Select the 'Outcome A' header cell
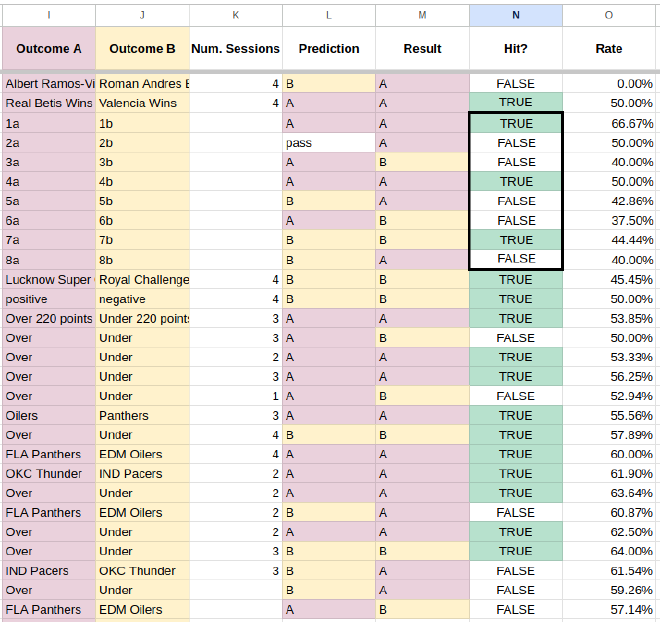Screen dimensions: 660x622 point(49,48)
